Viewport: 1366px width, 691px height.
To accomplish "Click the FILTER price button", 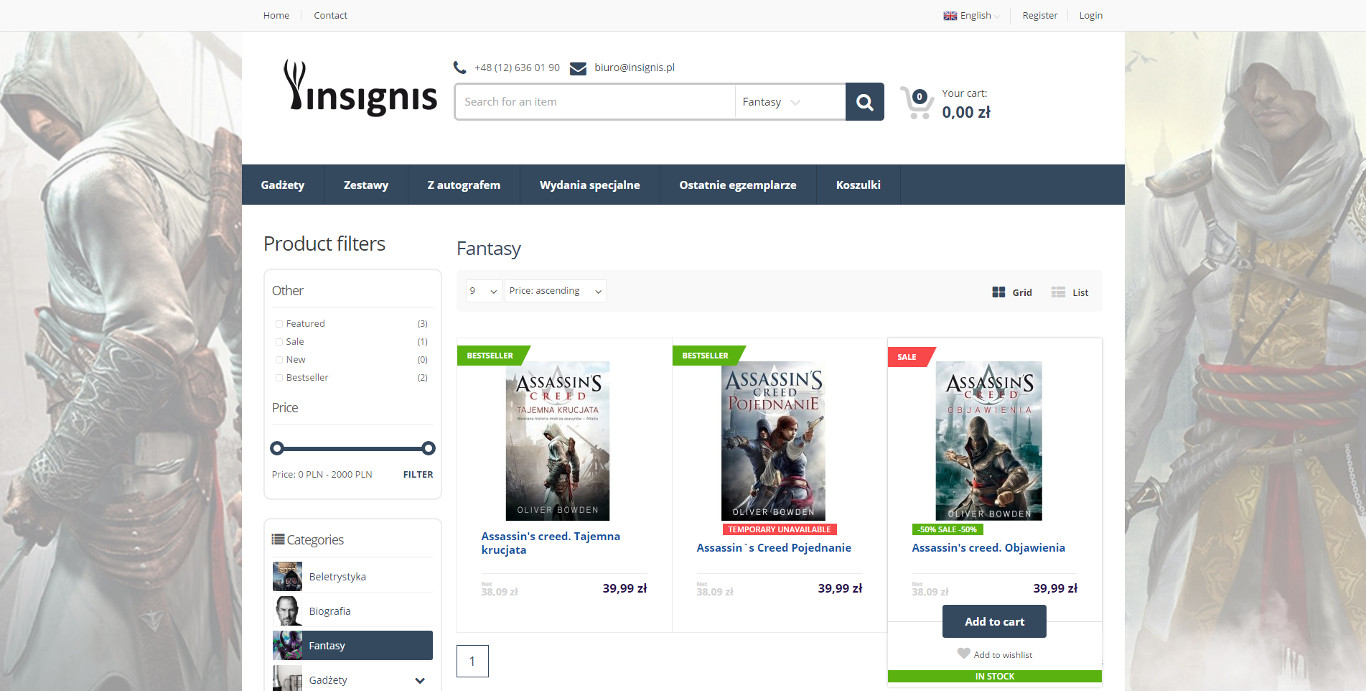I will [418, 475].
